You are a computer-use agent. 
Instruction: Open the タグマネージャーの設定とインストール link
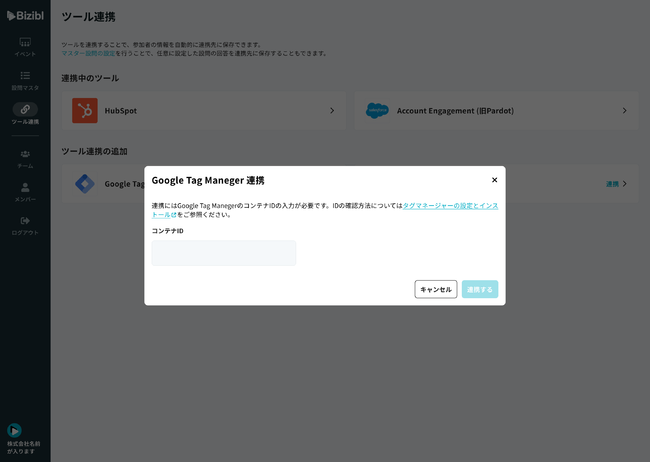pos(449,205)
